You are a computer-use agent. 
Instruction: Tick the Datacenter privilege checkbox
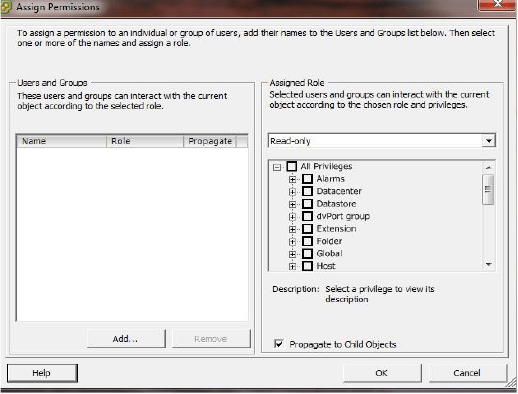(307, 191)
